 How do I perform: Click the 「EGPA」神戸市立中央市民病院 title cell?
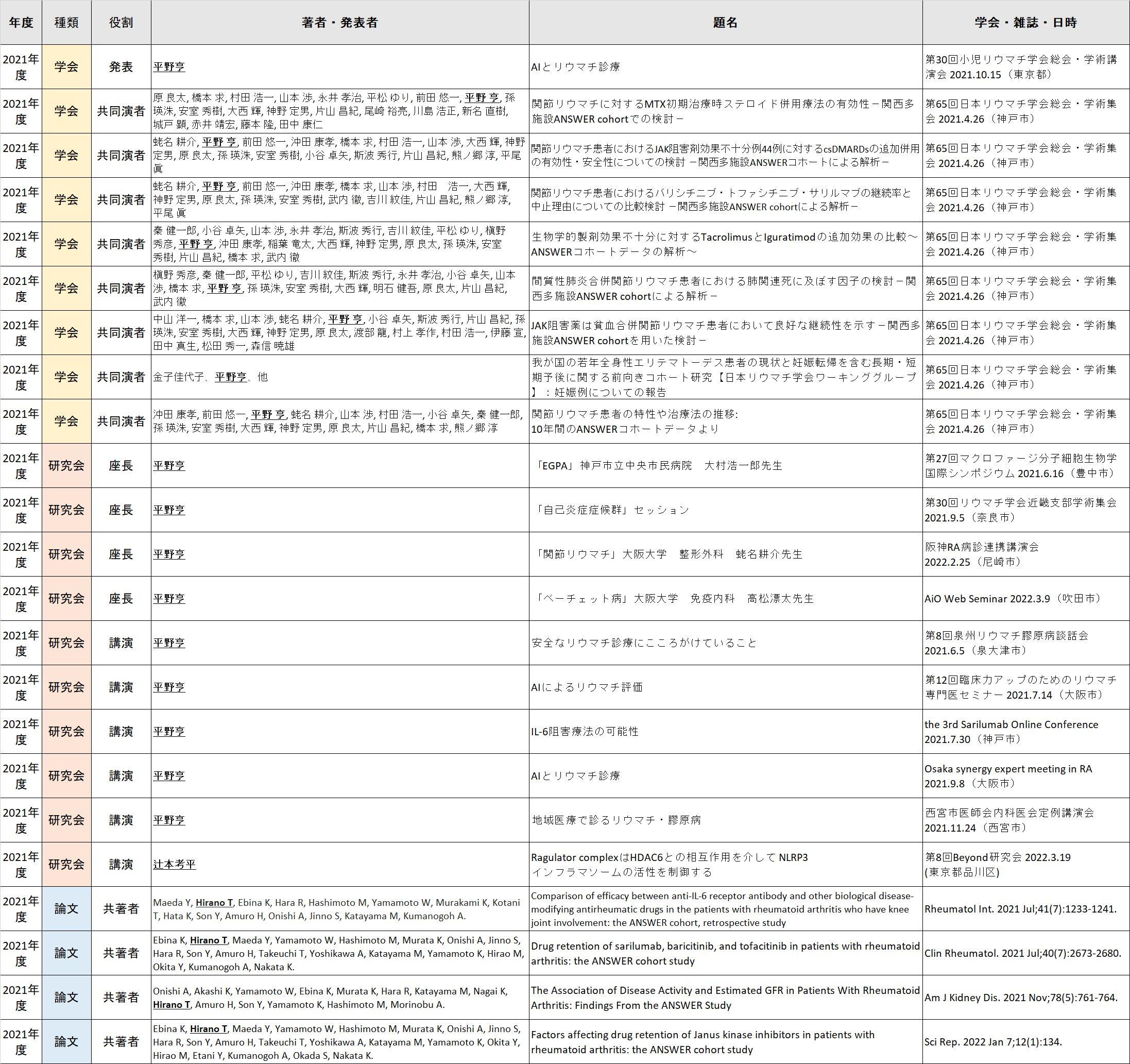[x=725, y=466]
